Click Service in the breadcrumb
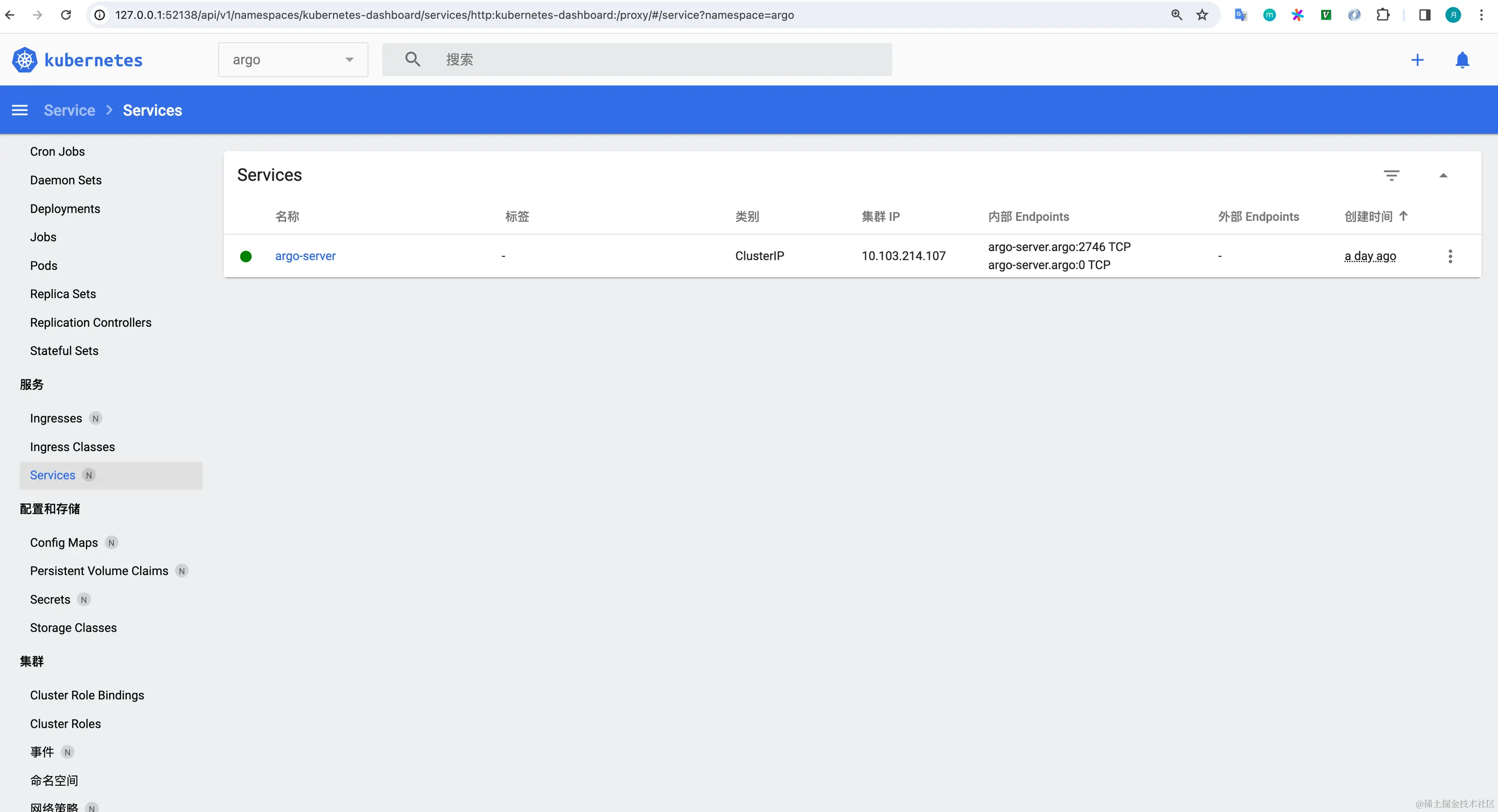The height and width of the screenshot is (812, 1498). (69, 110)
